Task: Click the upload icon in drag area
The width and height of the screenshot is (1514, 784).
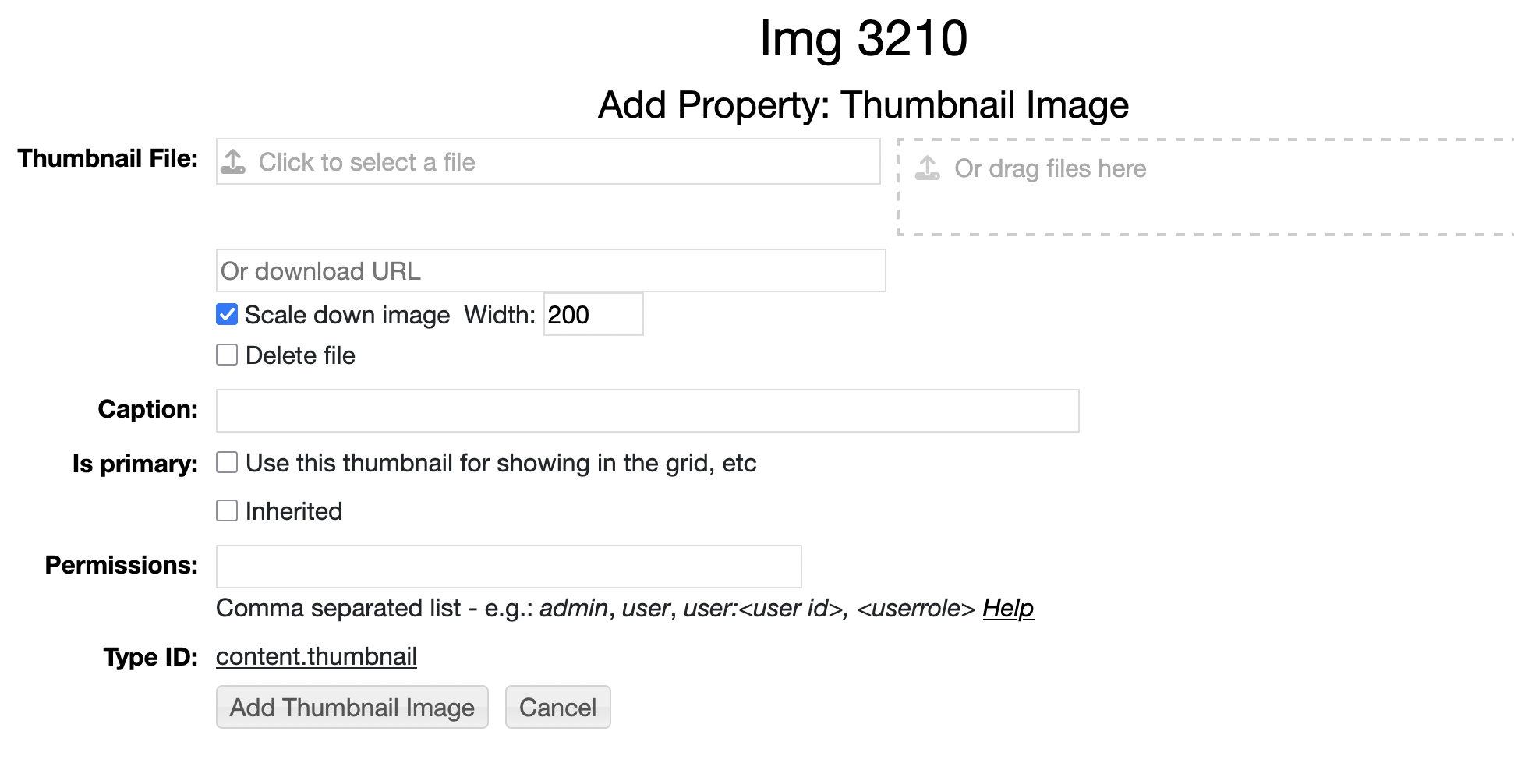Action: click(x=927, y=168)
